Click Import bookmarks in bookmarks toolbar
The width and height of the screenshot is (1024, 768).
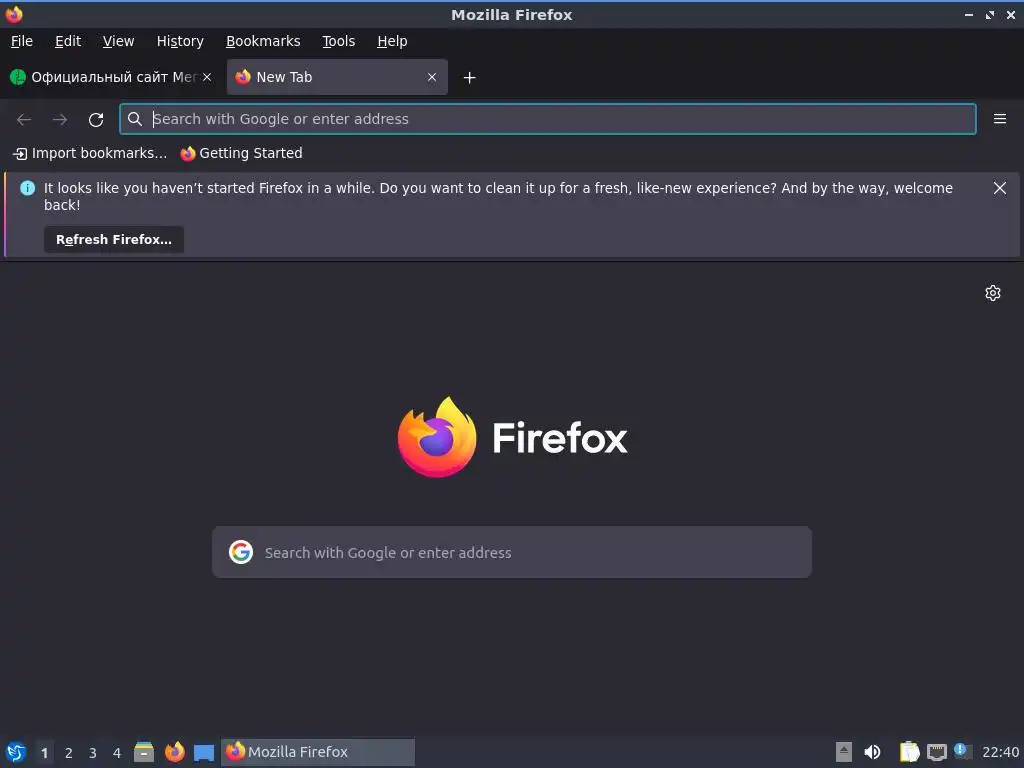(x=90, y=153)
